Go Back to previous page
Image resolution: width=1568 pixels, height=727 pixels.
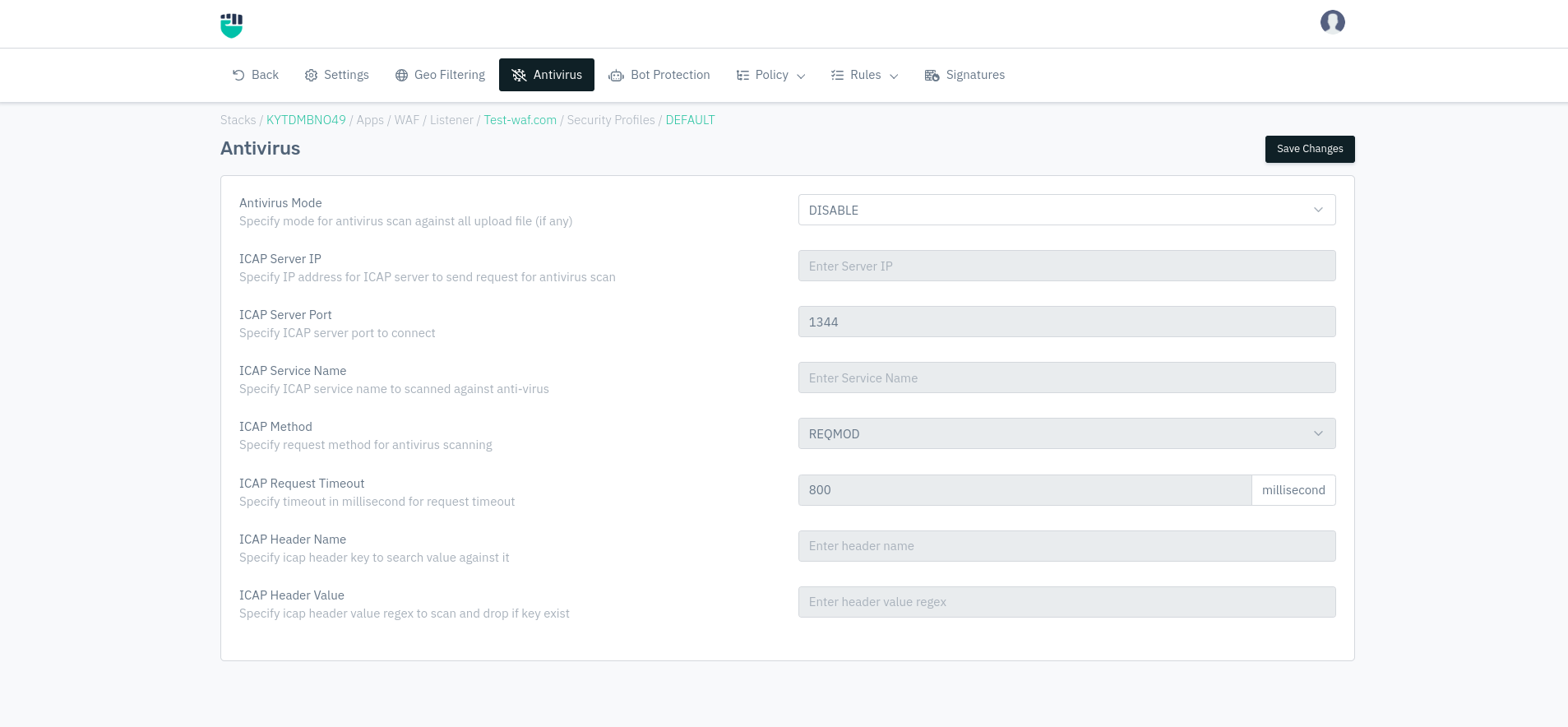(x=255, y=75)
